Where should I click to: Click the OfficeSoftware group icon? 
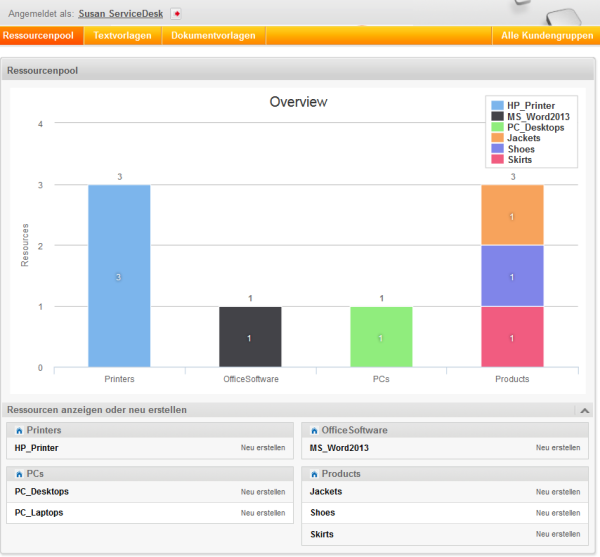[x=314, y=430]
